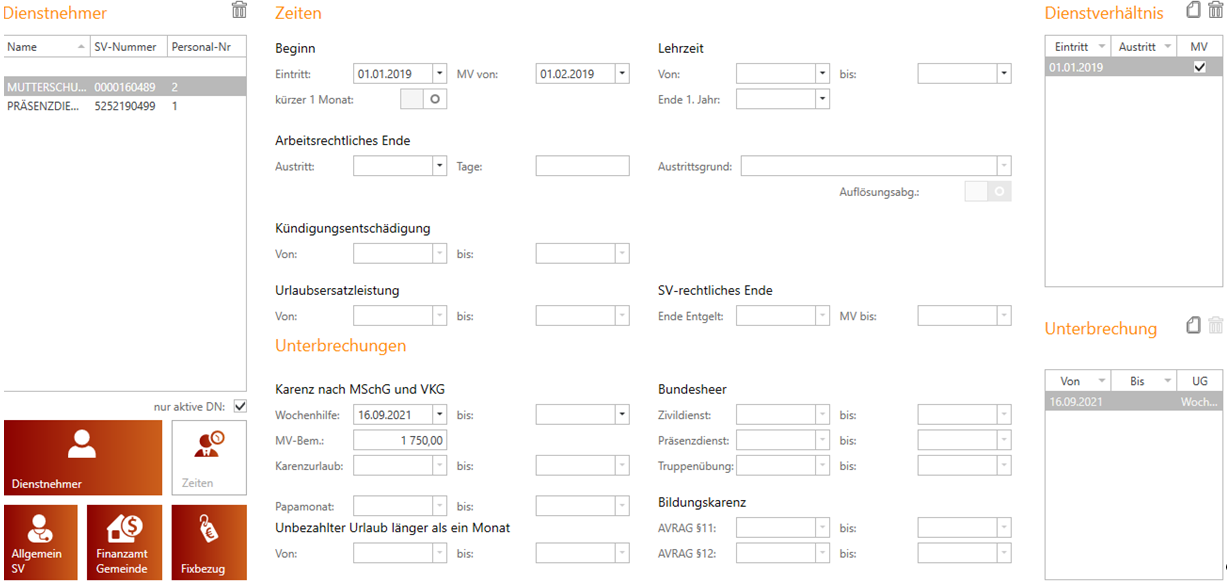The height and width of the screenshot is (588, 1227).
Task: Select the 16.09.2021 Unterbrechung entry
Action: click(1133, 402)
